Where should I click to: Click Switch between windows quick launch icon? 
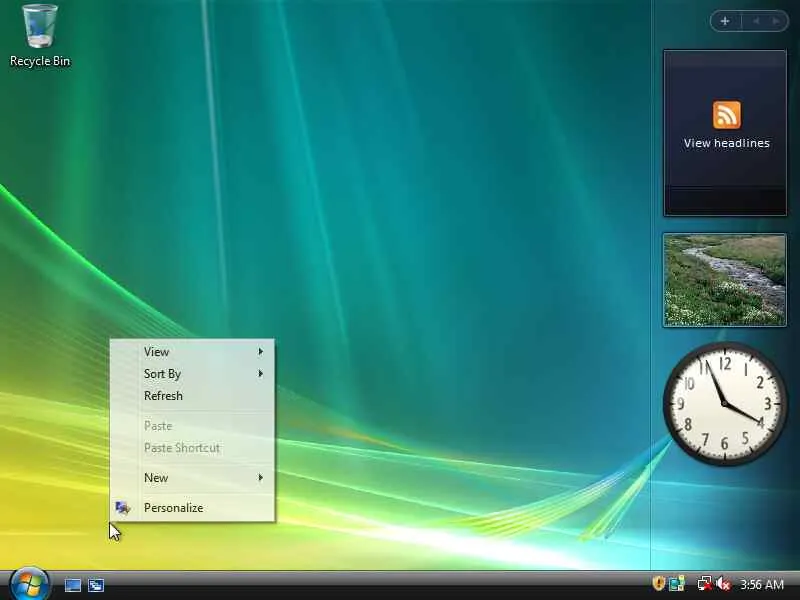pyautogui.click(x=96, y=585)
